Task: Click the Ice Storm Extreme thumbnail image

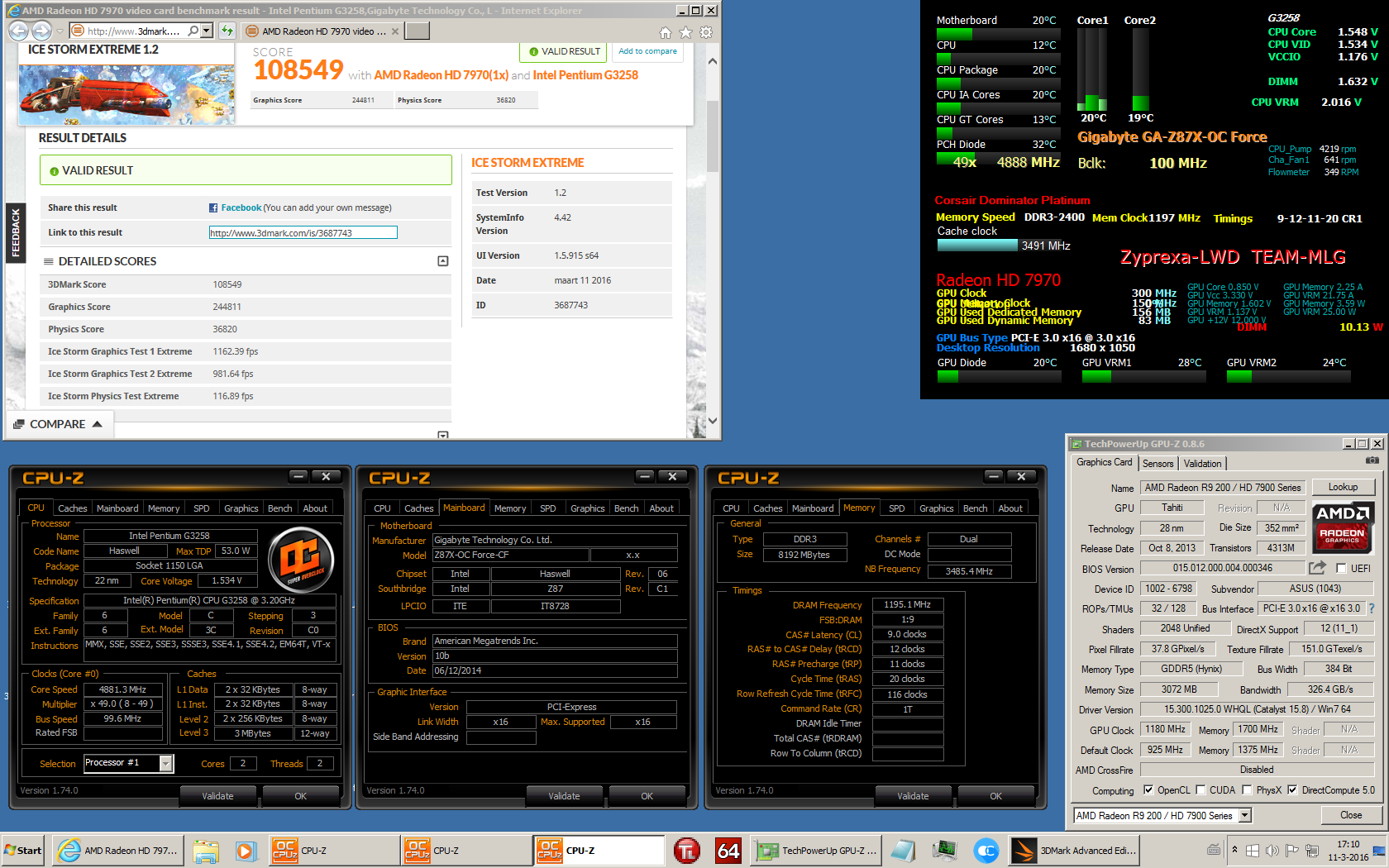Action: [x=126, y=94]
